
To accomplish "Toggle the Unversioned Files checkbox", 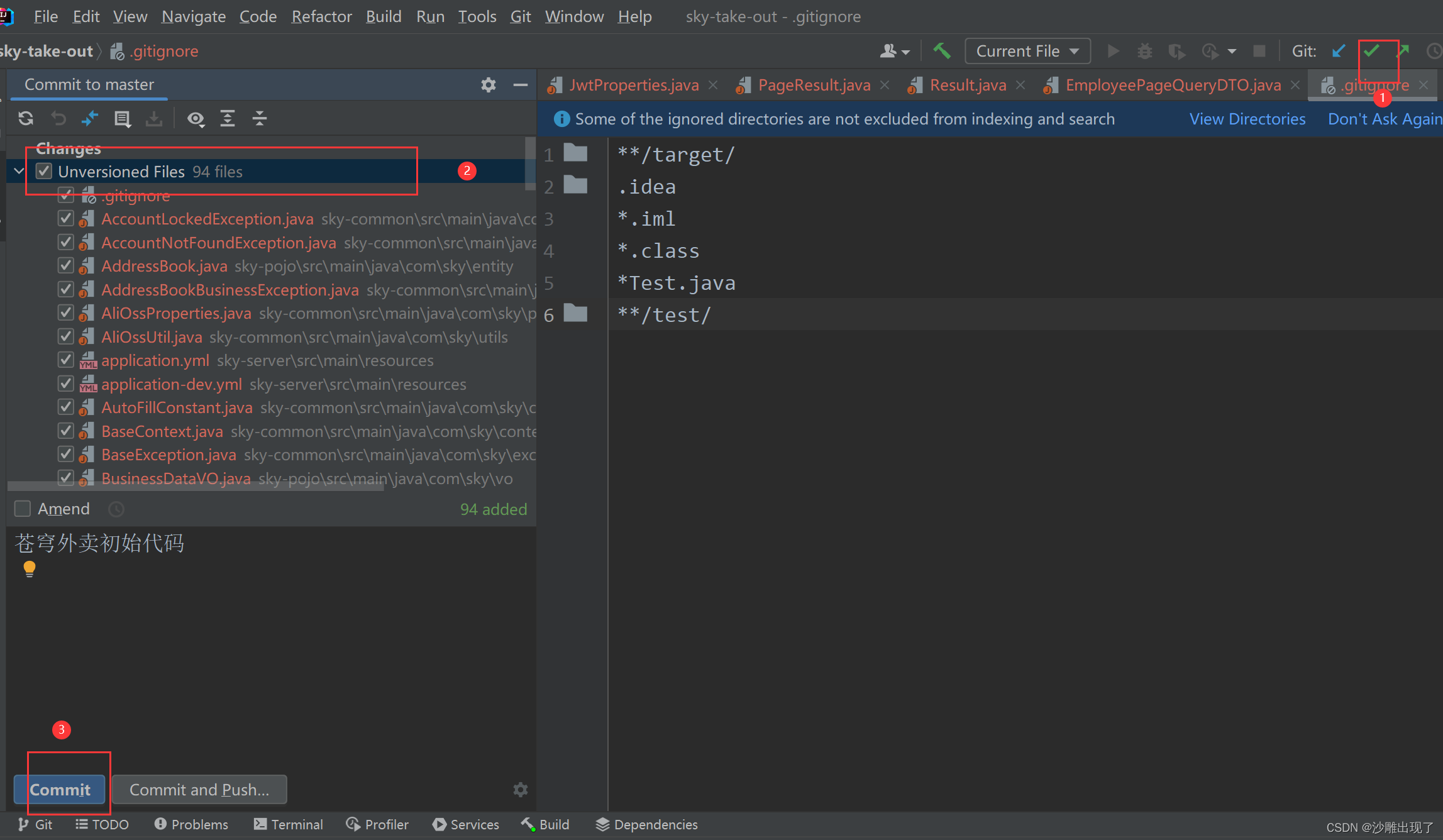I will [x=43, y=172].
